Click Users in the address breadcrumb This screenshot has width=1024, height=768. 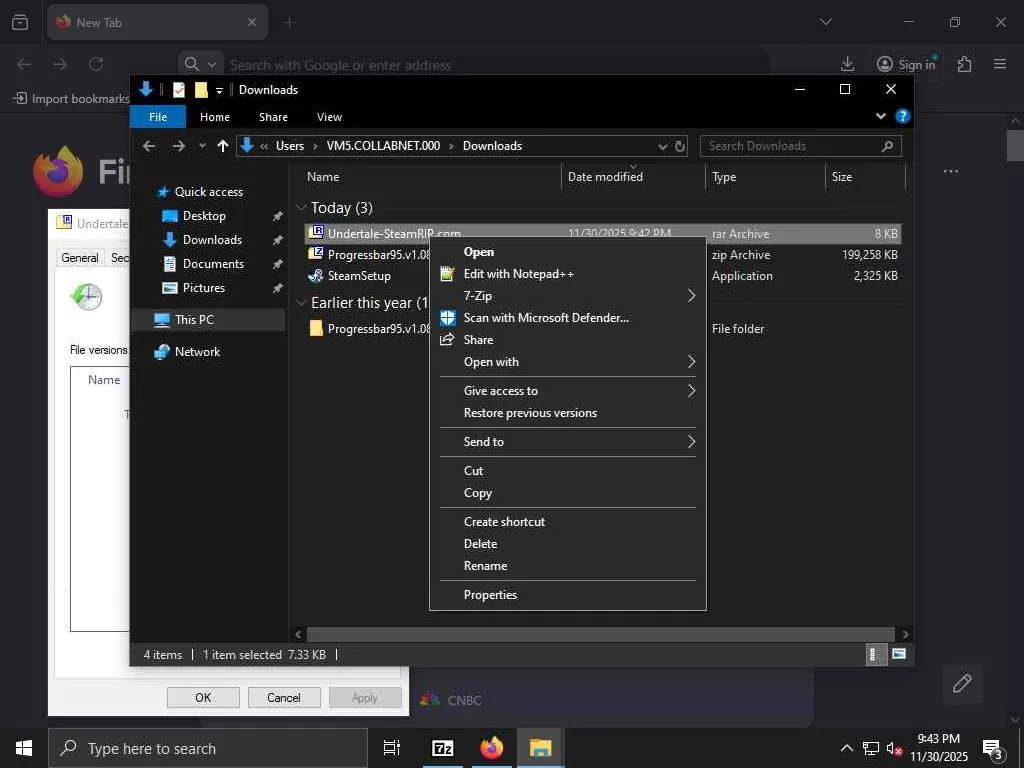pyautogui.click(x=290, y=146)
